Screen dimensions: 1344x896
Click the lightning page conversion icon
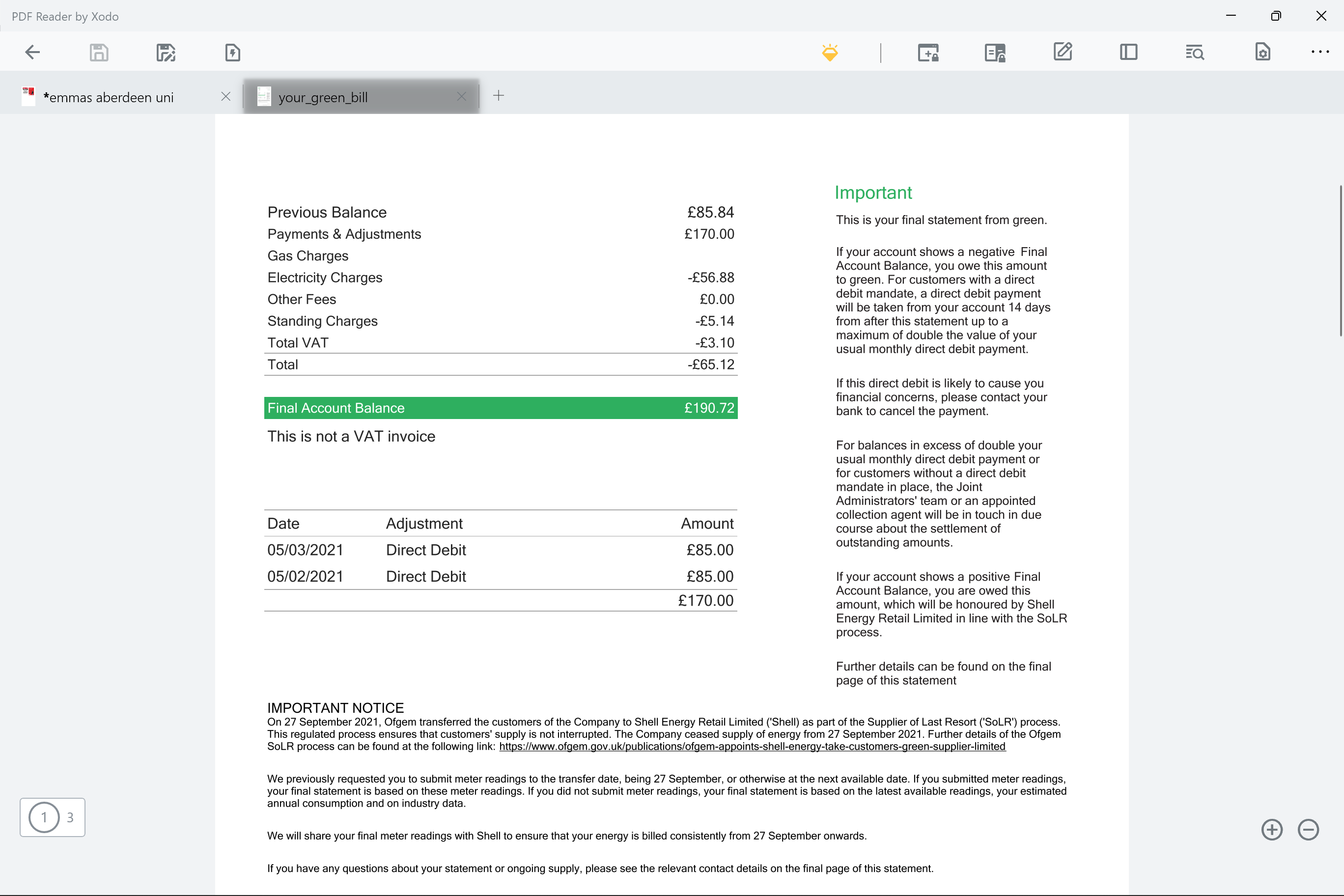[232, 53]
